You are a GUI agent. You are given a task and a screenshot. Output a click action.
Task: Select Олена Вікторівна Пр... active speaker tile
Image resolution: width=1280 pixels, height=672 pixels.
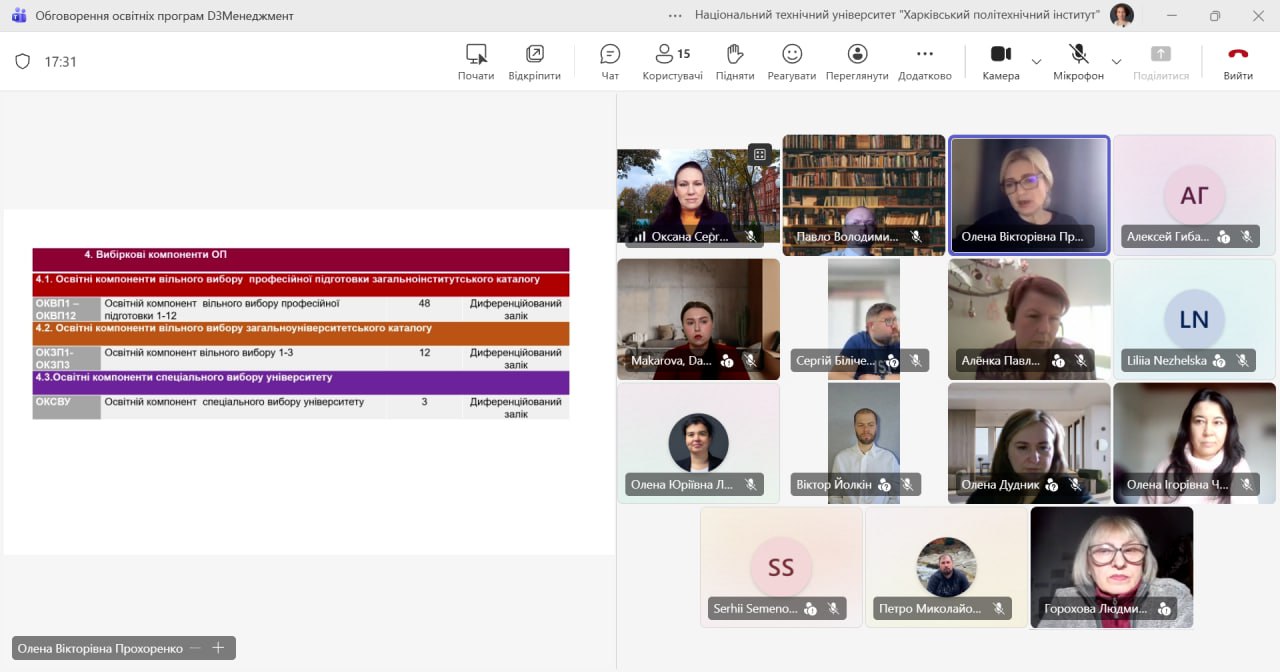click(x=1029, y=195)
